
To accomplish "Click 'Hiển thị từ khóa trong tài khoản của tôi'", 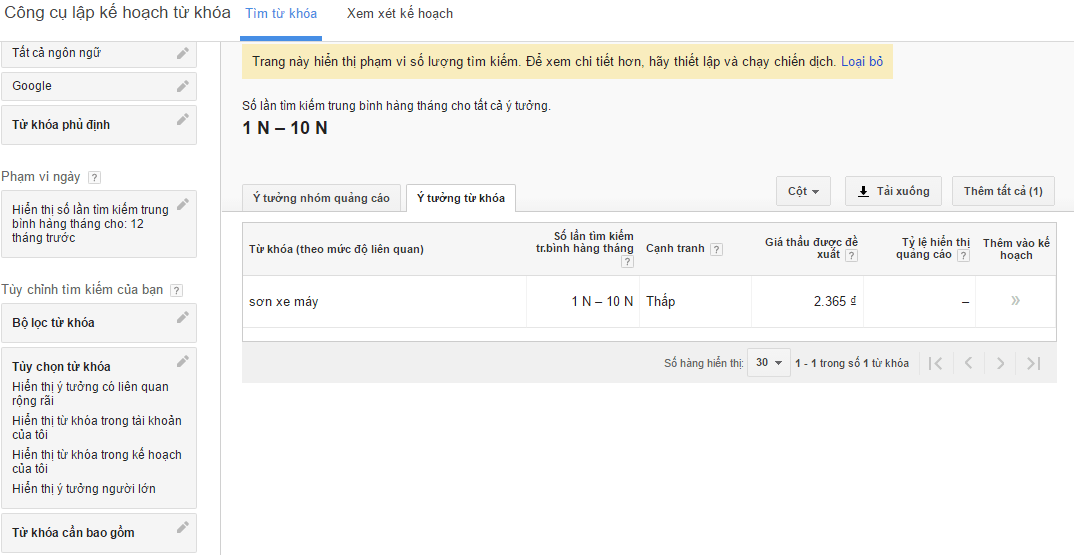I will [x=97, y=428].
